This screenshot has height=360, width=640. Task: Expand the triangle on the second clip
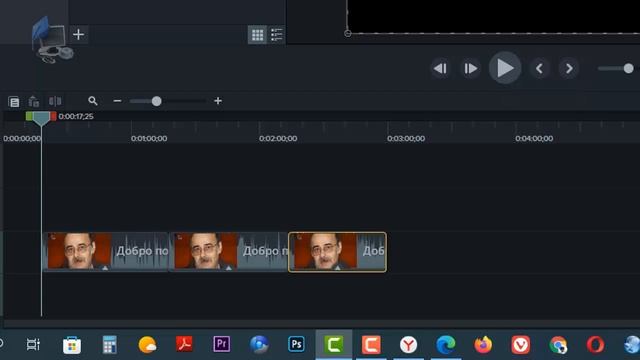[x=229, y=268]
